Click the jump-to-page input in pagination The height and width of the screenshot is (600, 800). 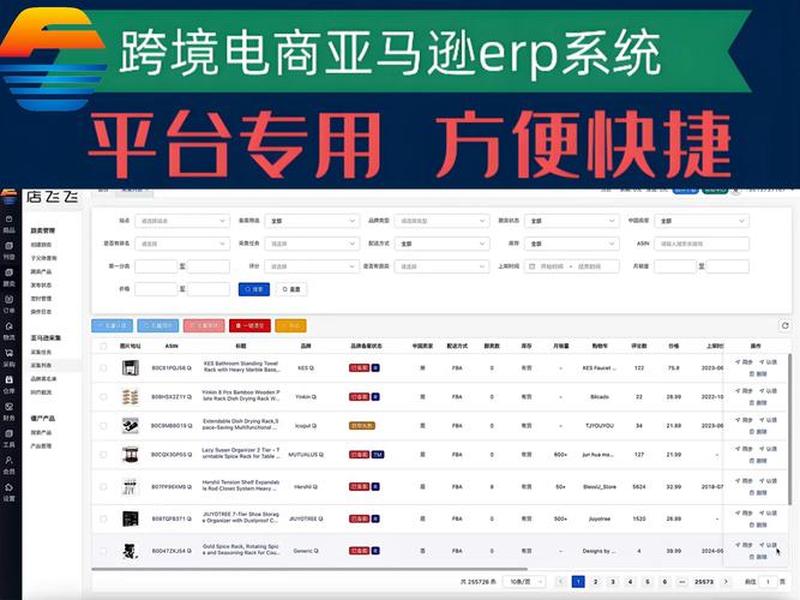[x=768, y=582]
